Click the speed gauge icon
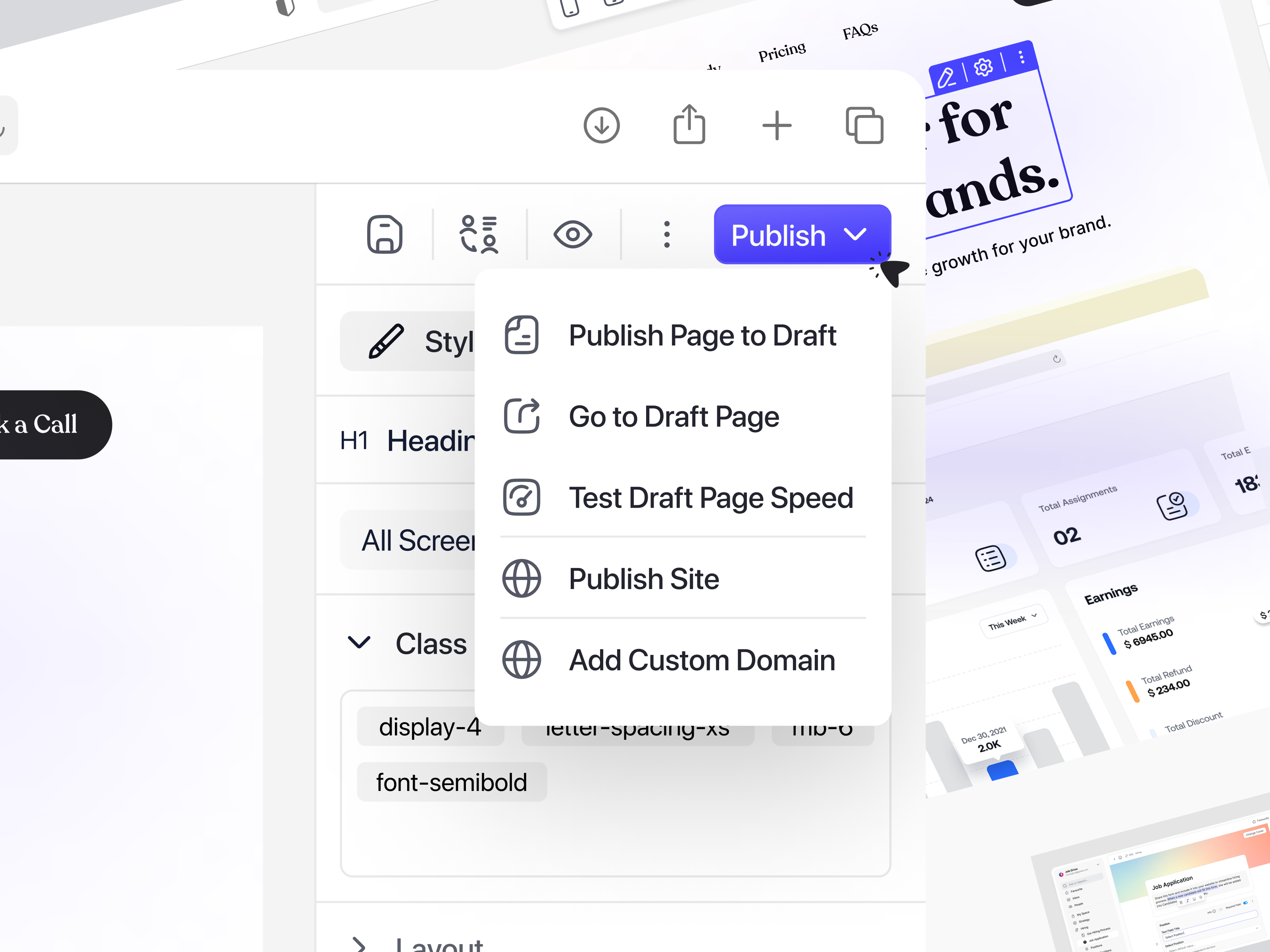The image size is (1270, 952). [x=521, y=497]
